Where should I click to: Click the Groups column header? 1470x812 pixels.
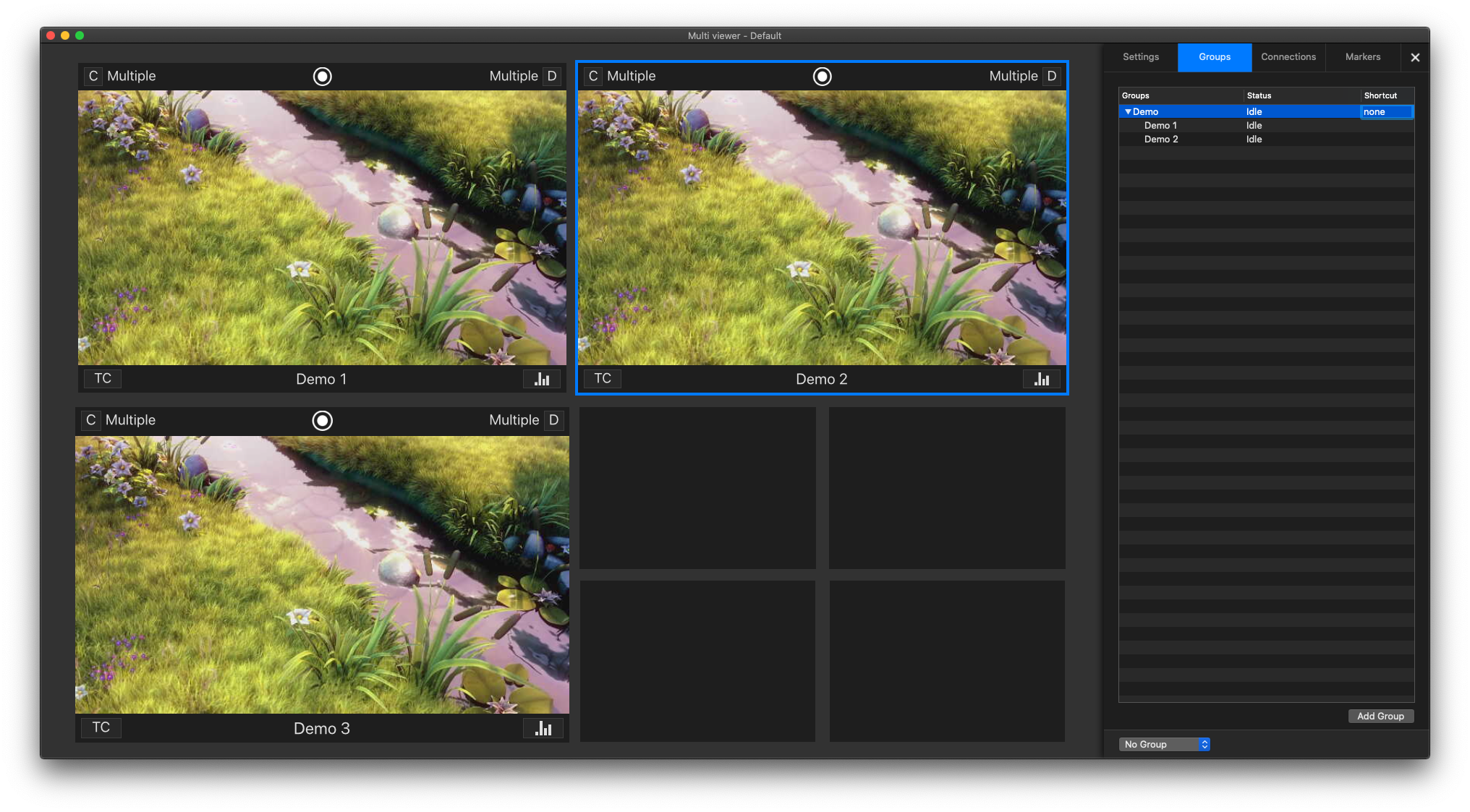[1181, 95]
